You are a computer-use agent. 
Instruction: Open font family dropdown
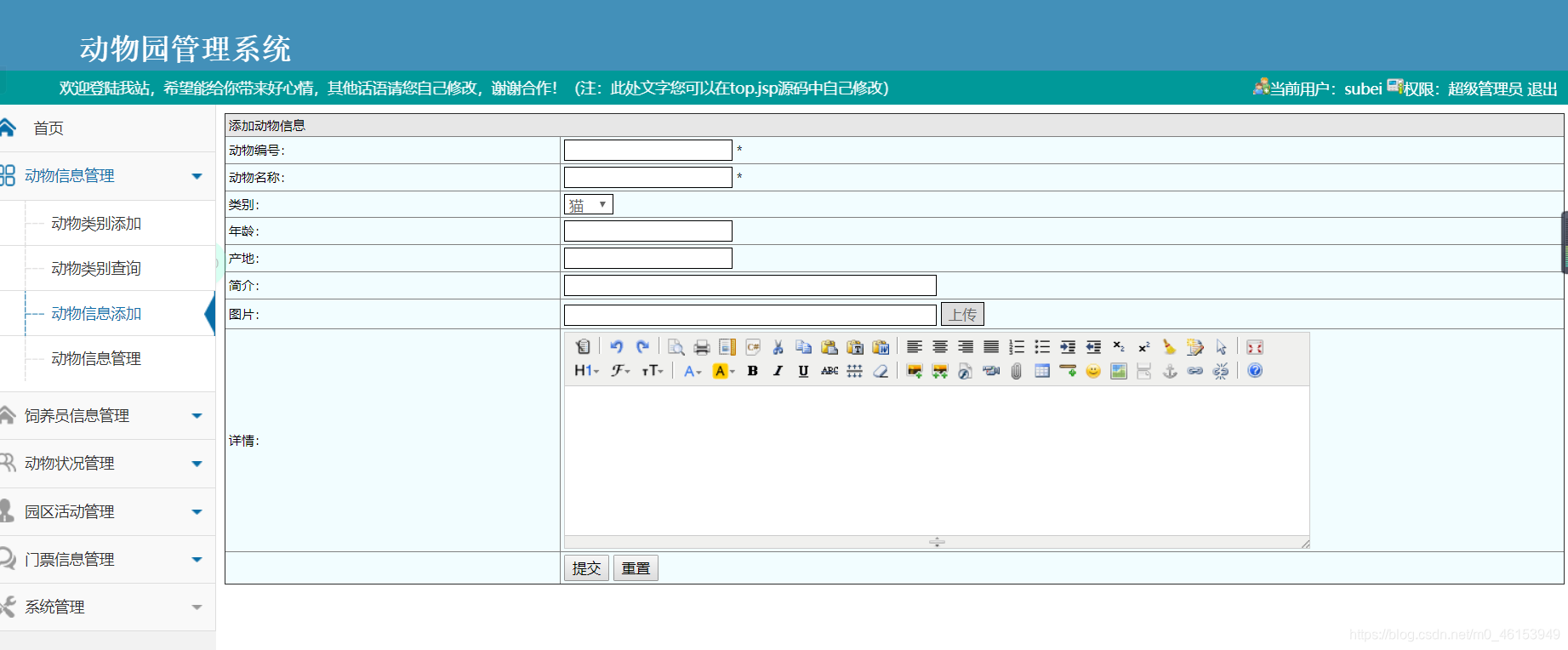click(x=620, y=371)
